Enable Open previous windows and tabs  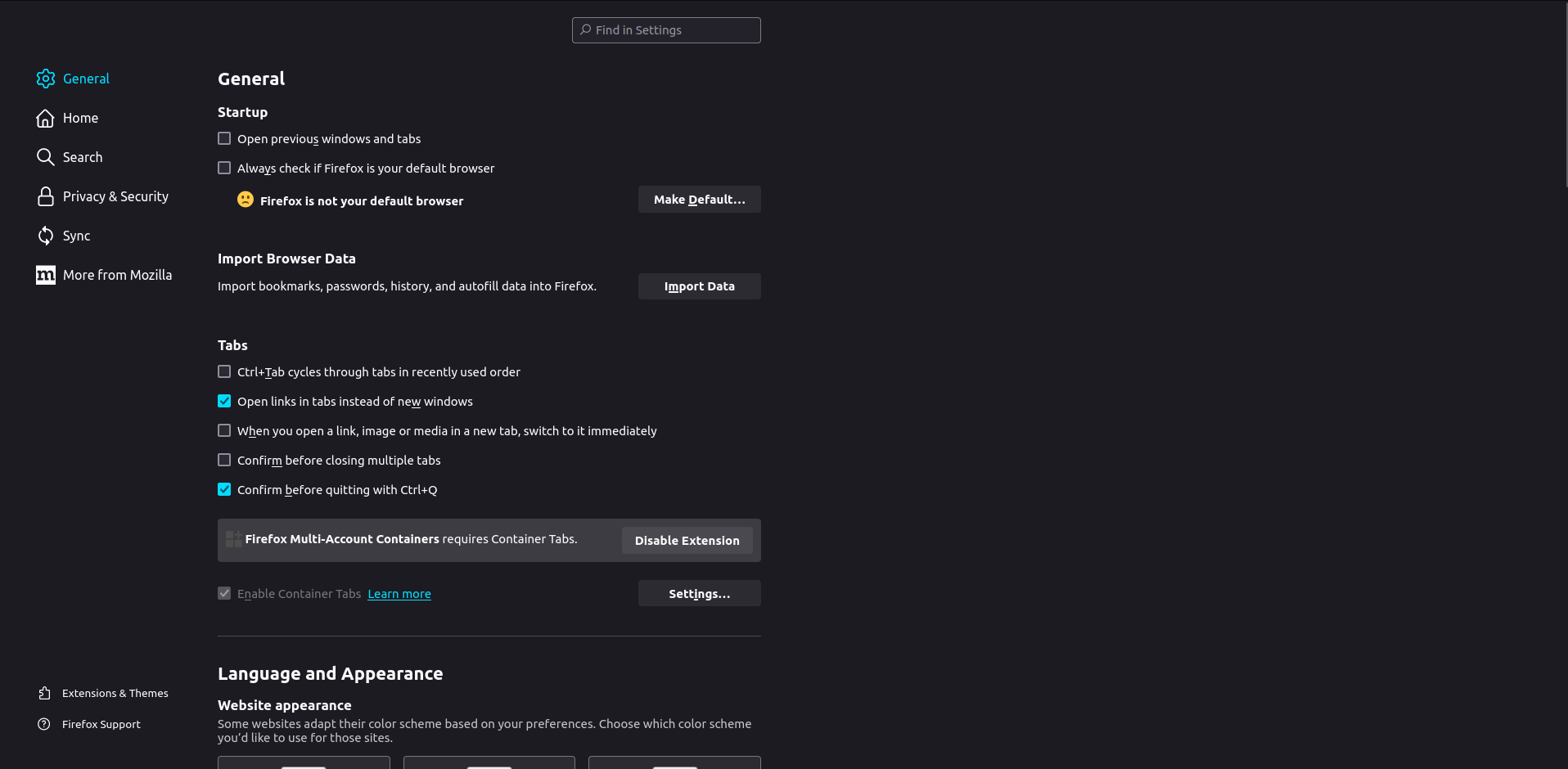pos(224,138)
